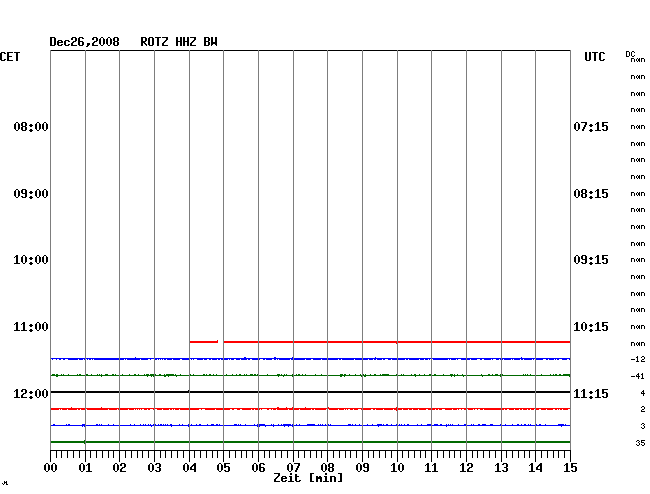The width and height of the screenshot is (650, 494).
Task: Click minute label 01 on the axis
Action: click(85, 467)
